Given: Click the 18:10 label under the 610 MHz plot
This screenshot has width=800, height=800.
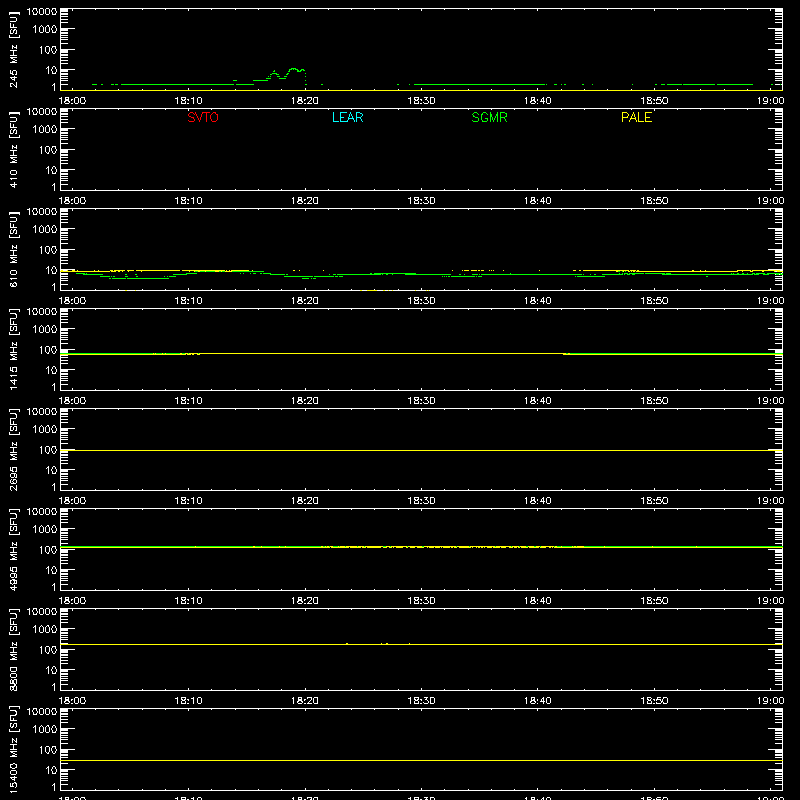Looking at the screenshot, I should [x=188, y=301].
